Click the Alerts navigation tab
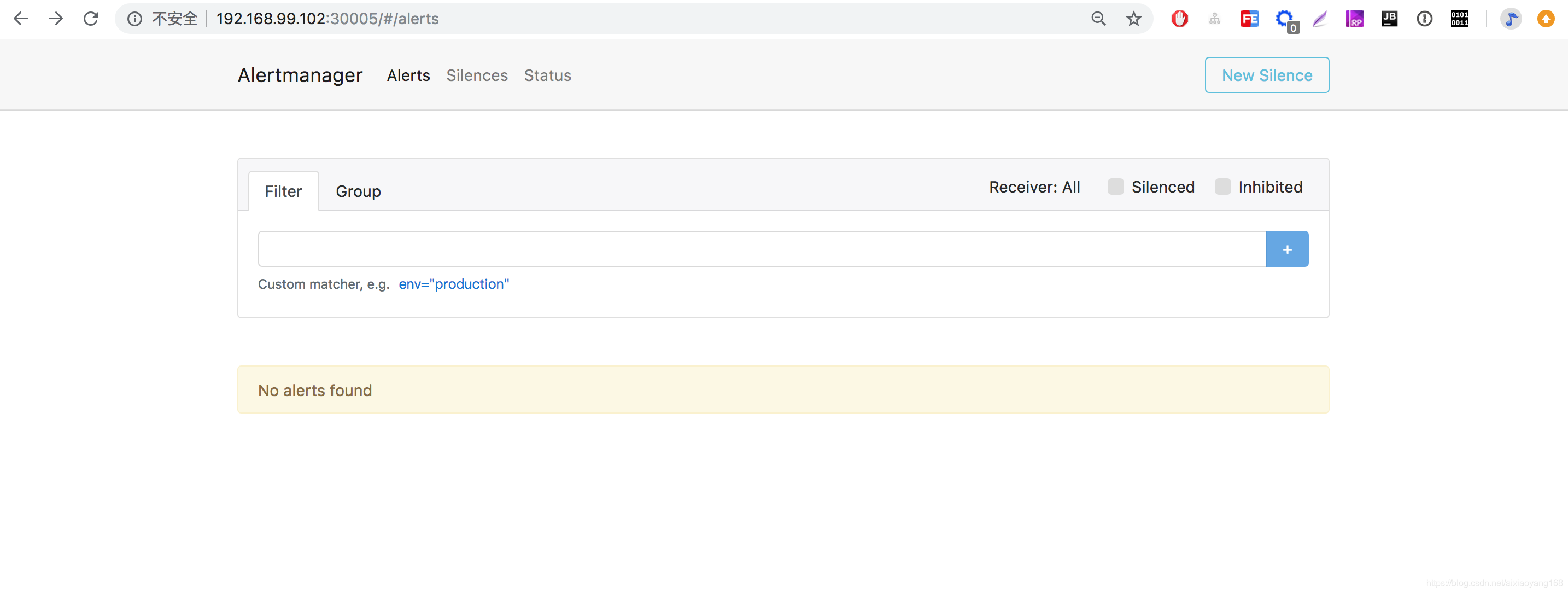 pyautogui.click(x=408, y=74)
